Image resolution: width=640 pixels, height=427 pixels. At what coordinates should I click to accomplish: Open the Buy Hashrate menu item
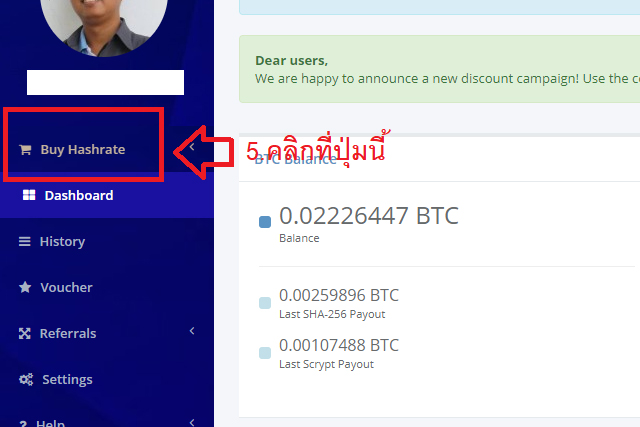[83, 150]
